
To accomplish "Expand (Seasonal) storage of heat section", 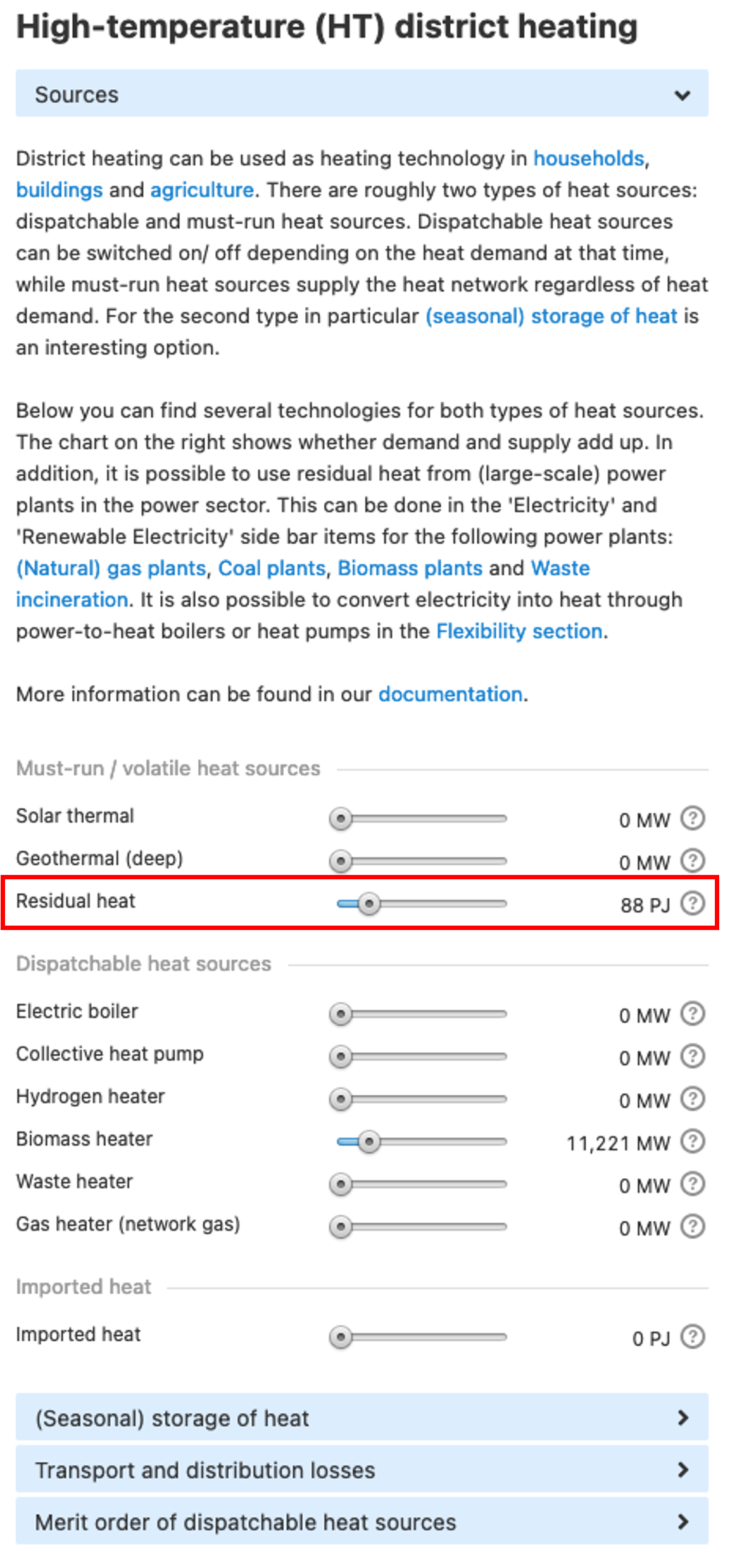I will click(362, 1417).
